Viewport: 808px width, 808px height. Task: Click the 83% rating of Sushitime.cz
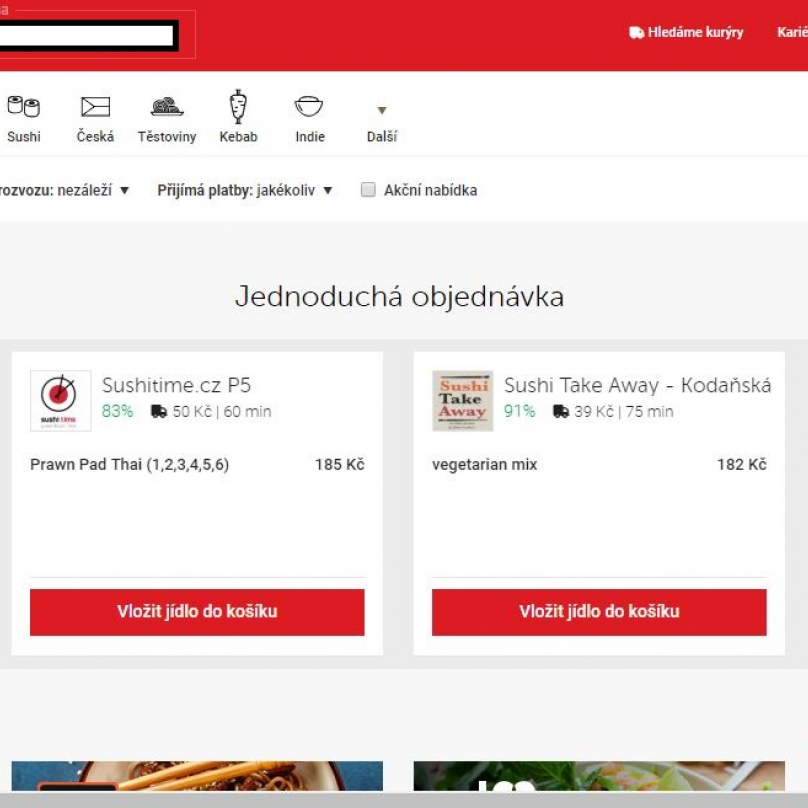(x=117, y=411)
